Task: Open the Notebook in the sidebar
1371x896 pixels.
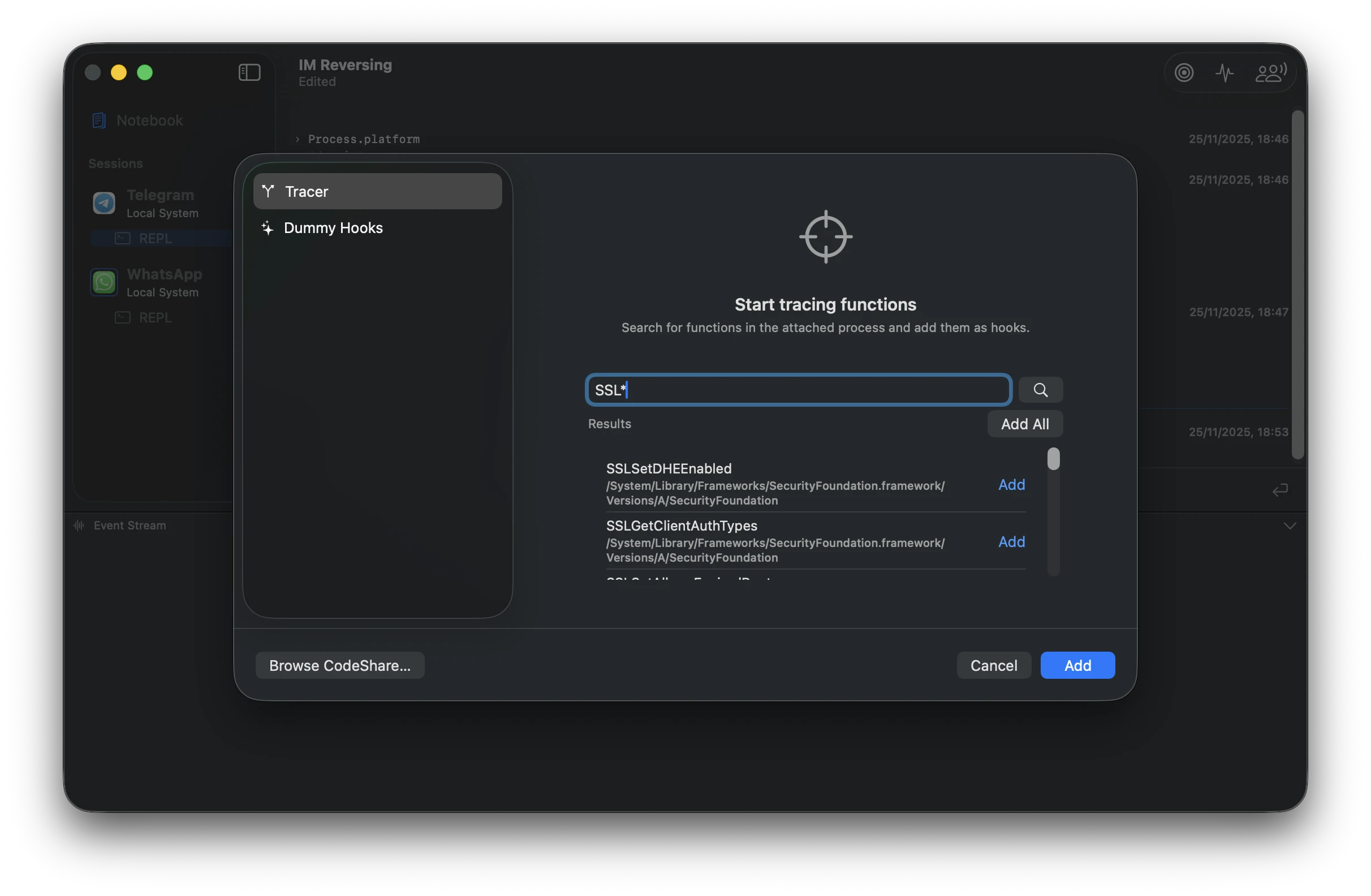Action: [x=150, y=120]
